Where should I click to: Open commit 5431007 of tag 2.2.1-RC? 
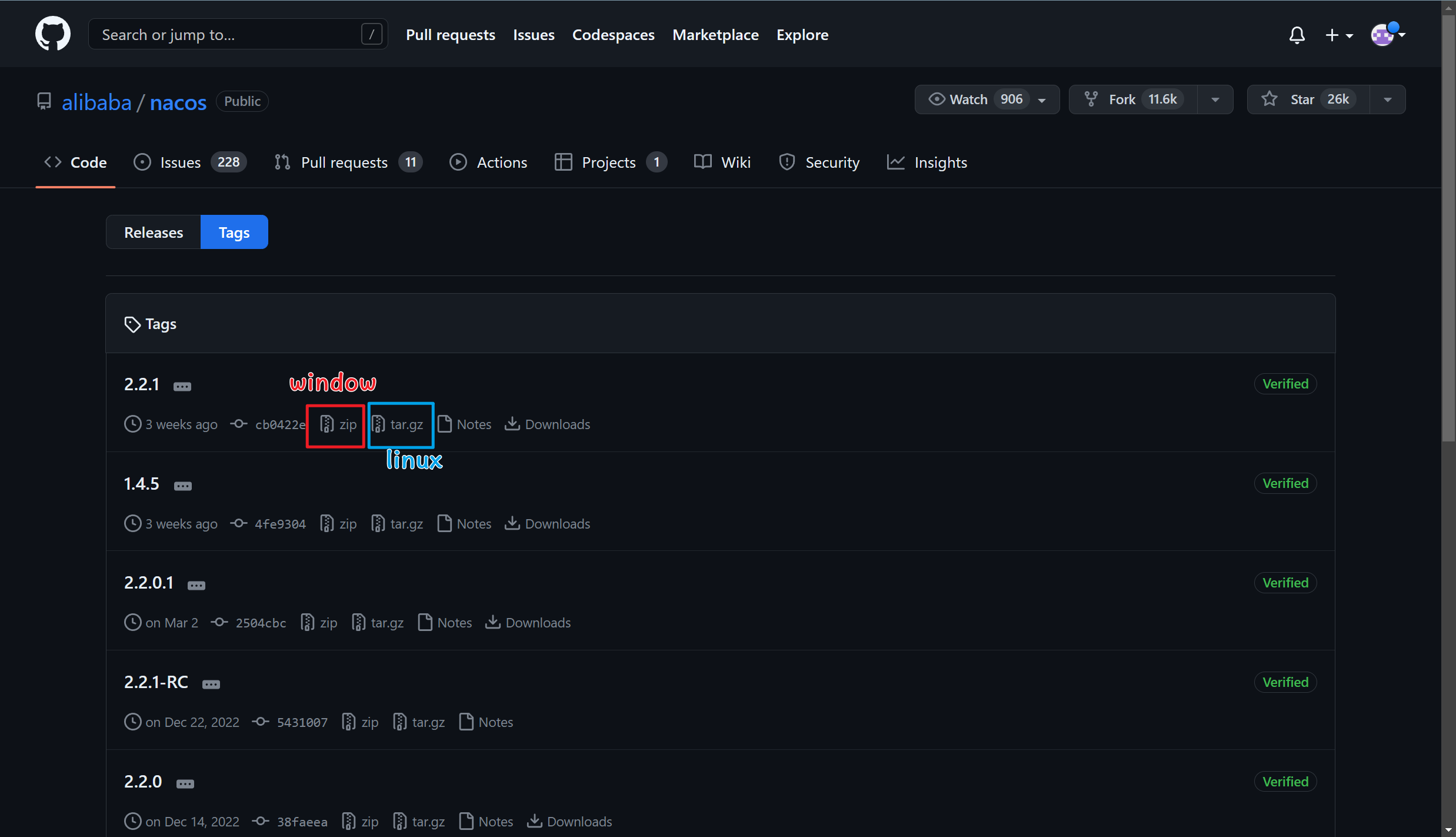click(302, 722)
